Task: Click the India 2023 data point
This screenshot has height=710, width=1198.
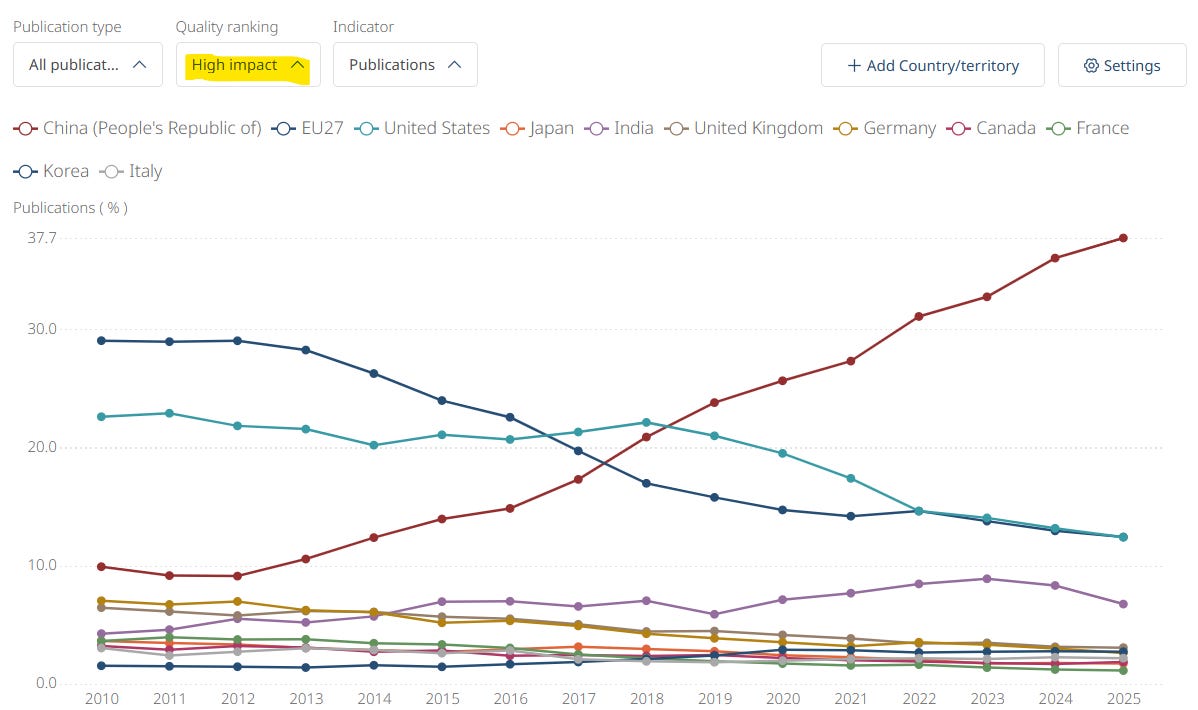Action: point(987,579)
